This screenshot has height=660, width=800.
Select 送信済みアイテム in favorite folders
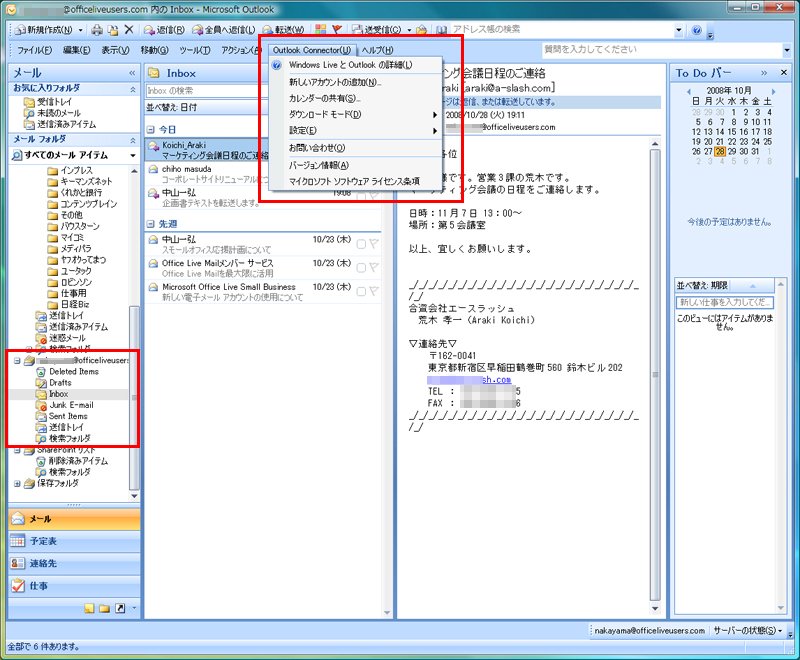click(66, 124)
